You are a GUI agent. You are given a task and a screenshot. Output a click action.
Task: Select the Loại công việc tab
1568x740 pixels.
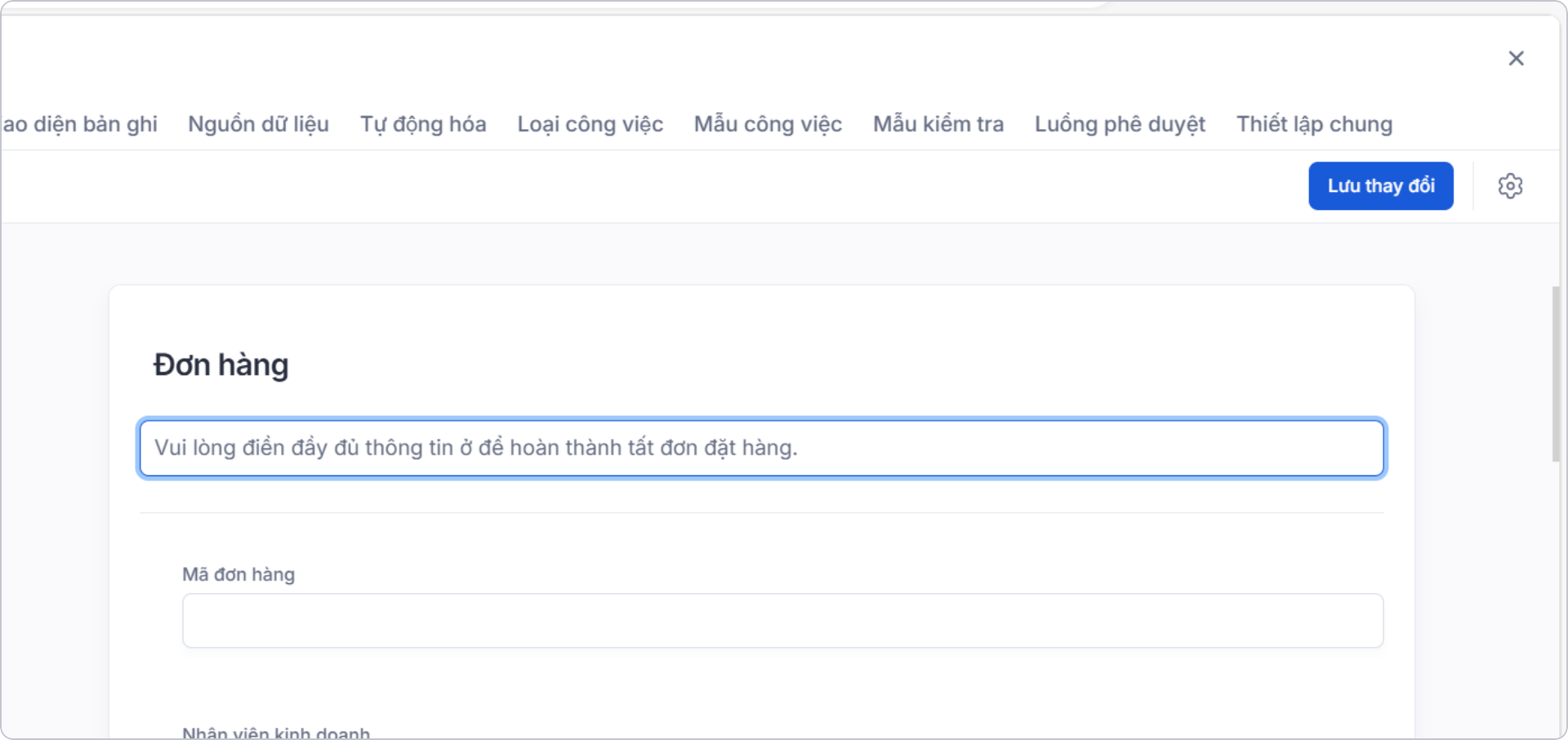click(x=590, y=124)
